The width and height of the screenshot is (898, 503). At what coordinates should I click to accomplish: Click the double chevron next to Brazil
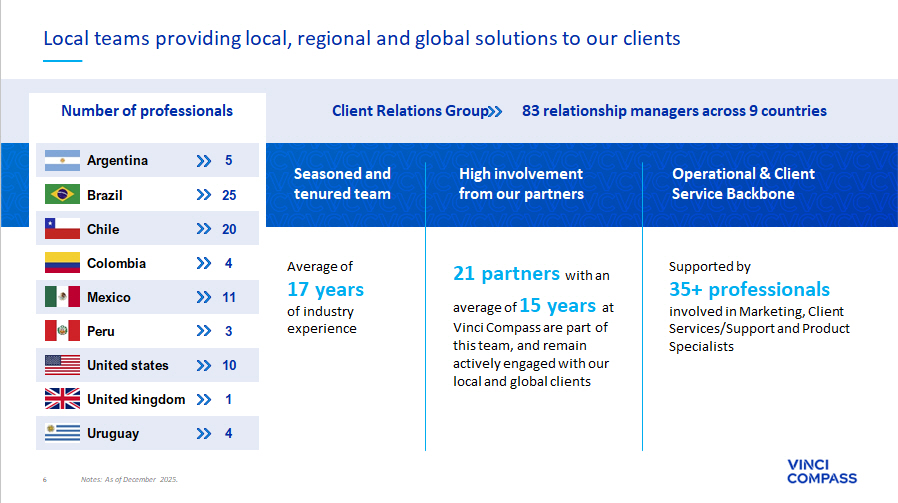[204, 195]
